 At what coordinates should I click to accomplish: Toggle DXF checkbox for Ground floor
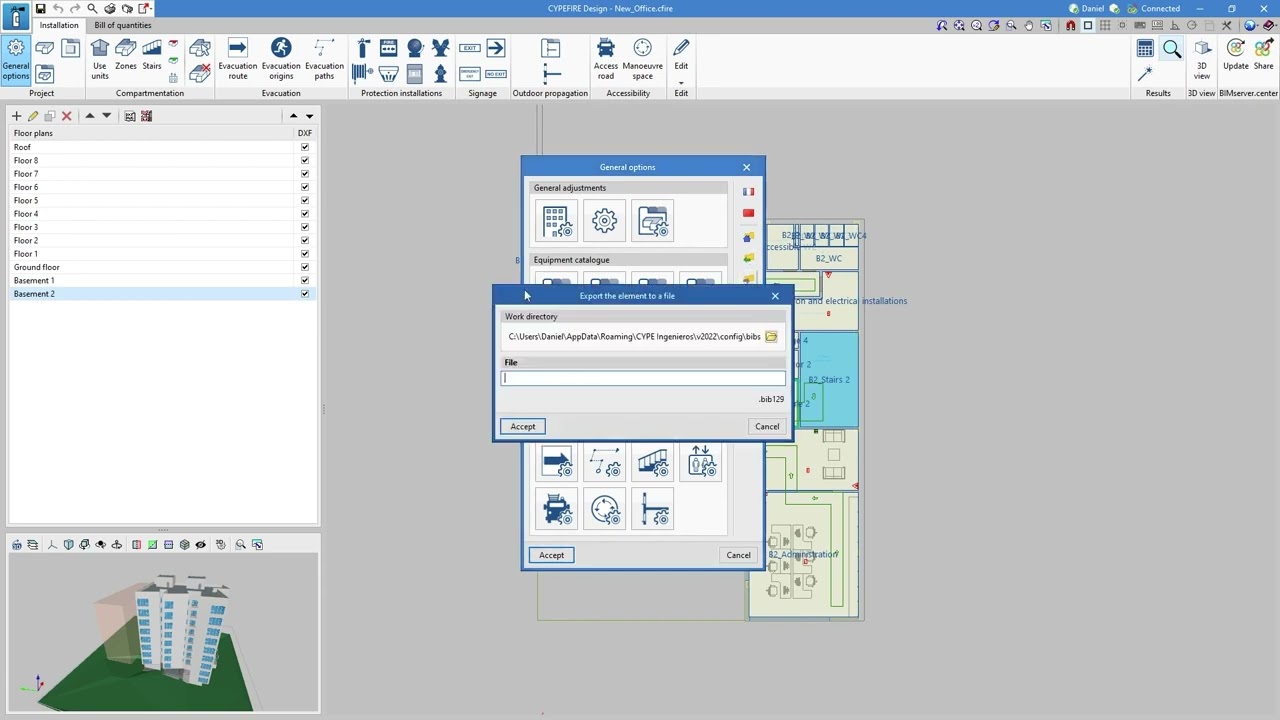(x=305, y=267)
